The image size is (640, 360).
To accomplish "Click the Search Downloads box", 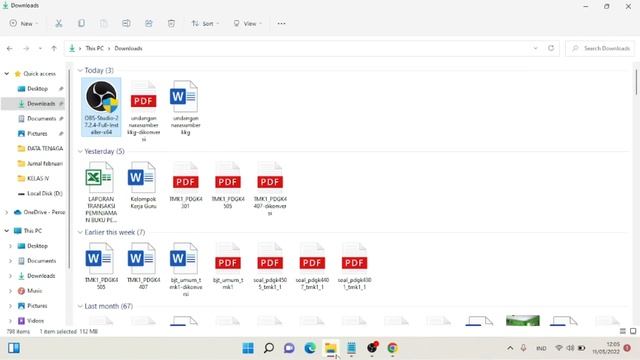I will tap(600, 48).
